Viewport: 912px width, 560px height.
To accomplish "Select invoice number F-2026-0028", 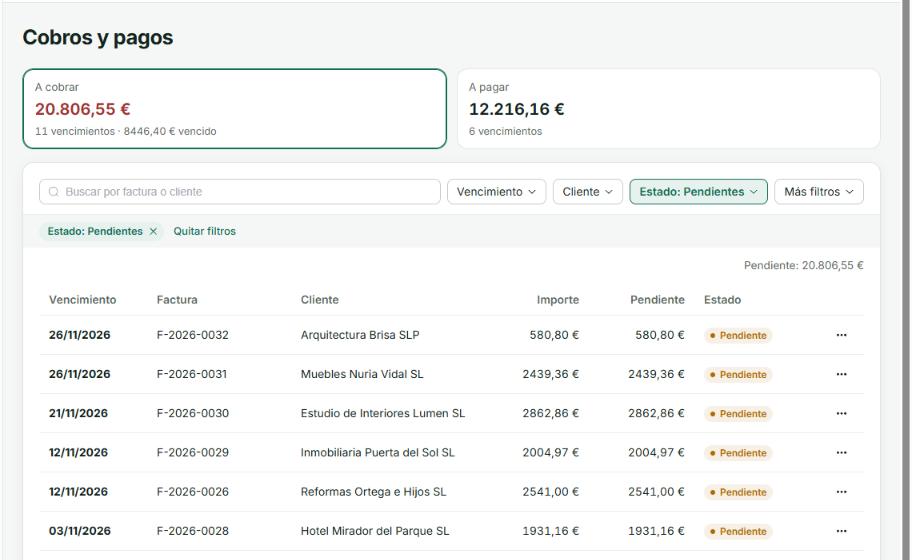I will click(x=193, y=531).
